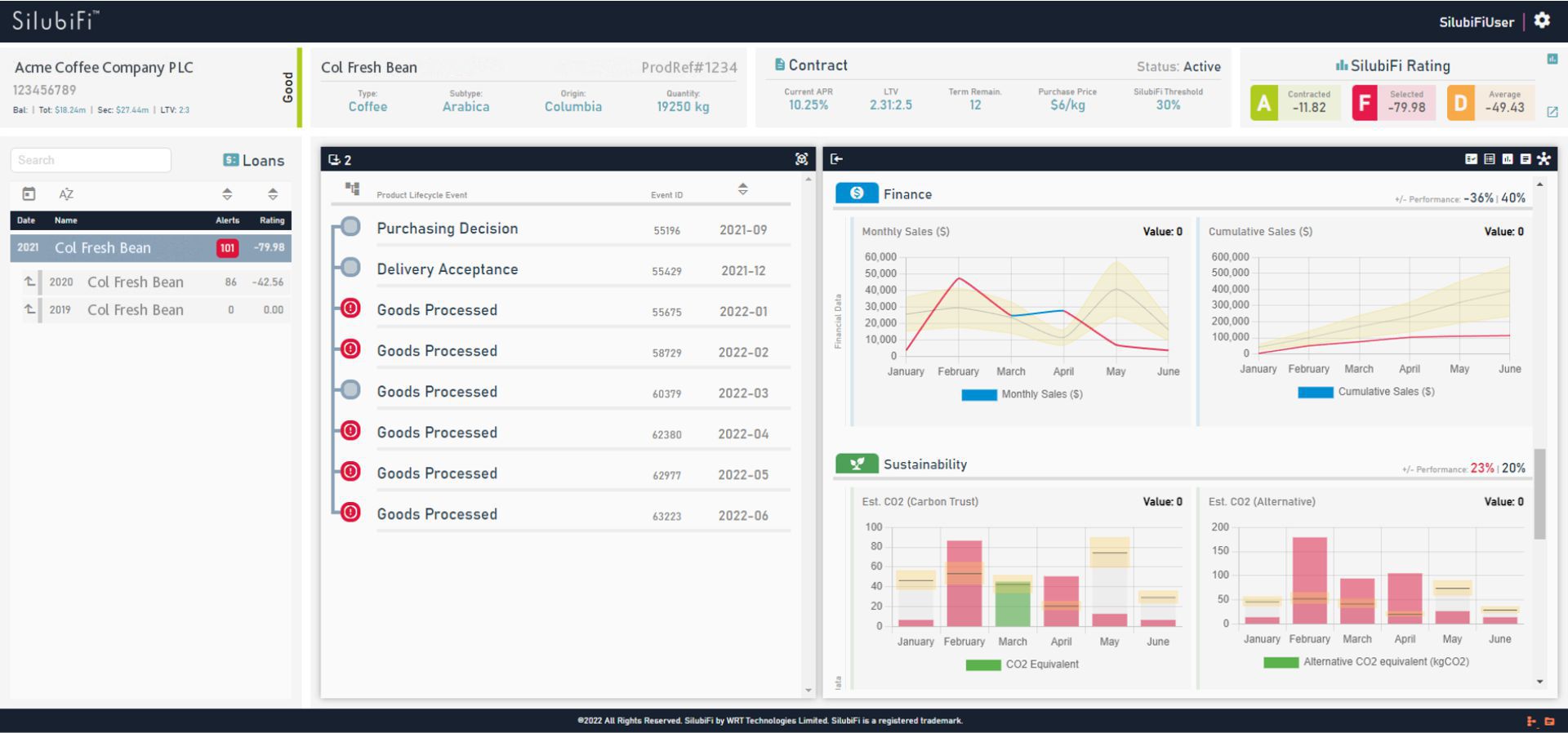The width and height of the screenshot is (1568, 733).
Task: Click the Sustainability leaf badge icon
Action: [857, 464]
